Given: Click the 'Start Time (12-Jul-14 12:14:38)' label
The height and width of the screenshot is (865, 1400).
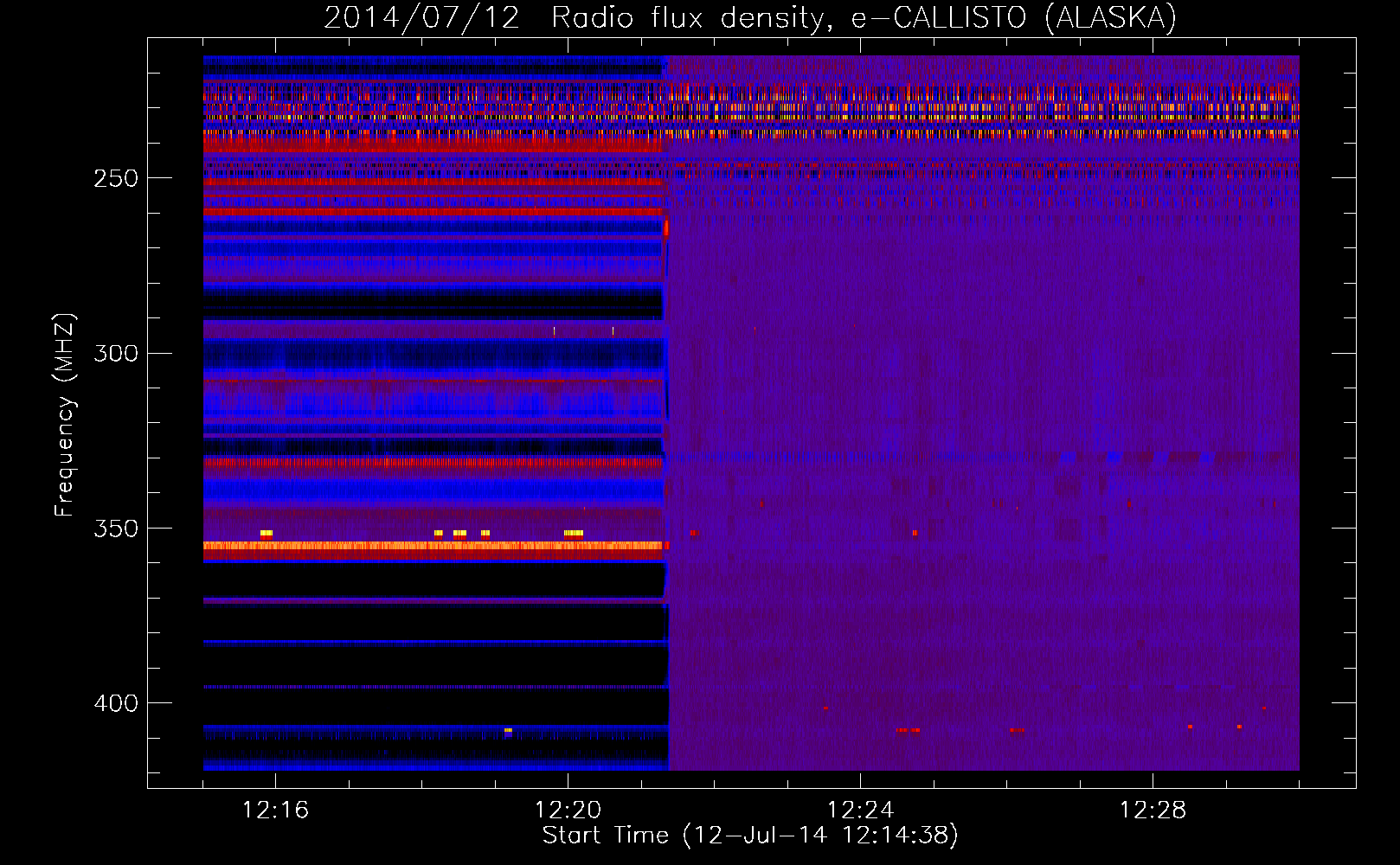Looking at the screenshot, I should point(750,836).
